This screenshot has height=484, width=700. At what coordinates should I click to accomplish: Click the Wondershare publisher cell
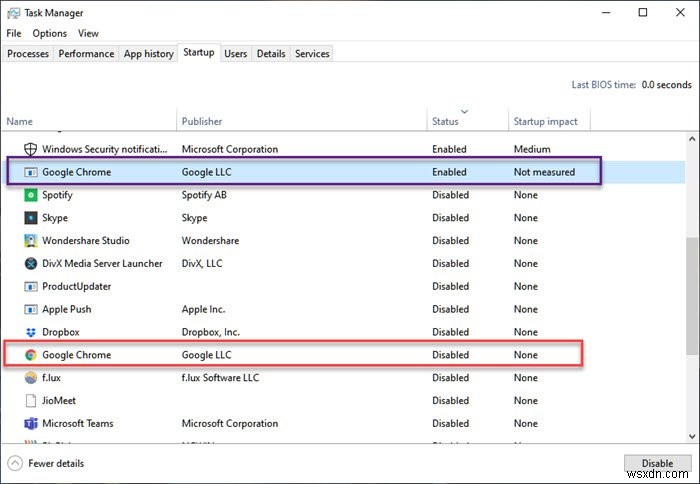click(x=210, y=241)
